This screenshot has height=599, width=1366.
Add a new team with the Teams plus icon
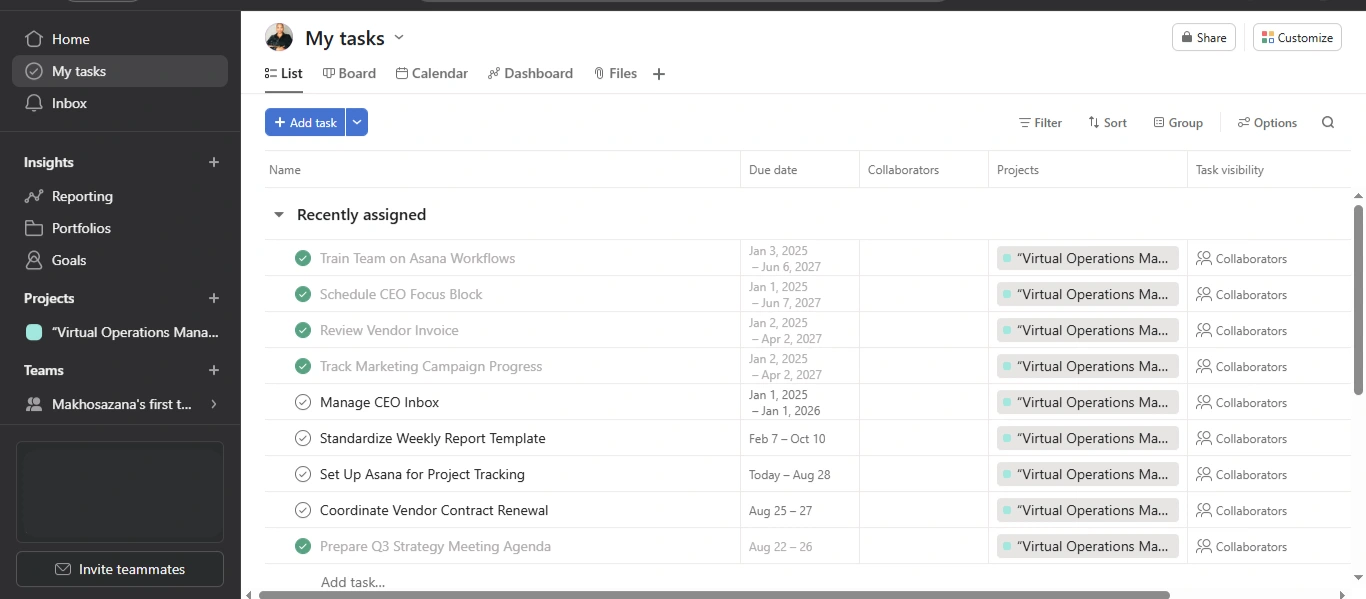pos(214,370)
